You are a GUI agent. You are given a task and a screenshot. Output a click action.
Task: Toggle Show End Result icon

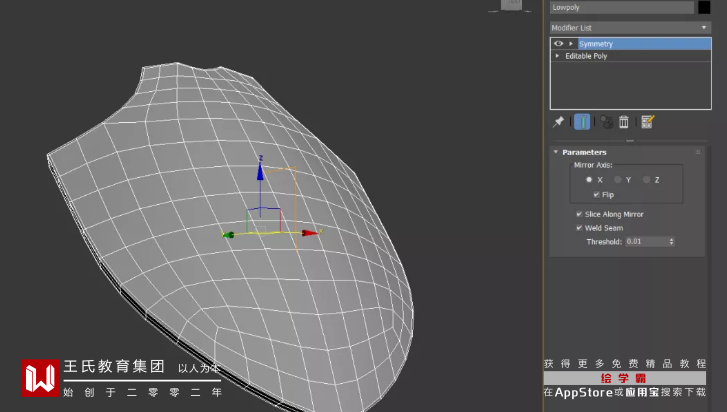[x=582, y=122]
